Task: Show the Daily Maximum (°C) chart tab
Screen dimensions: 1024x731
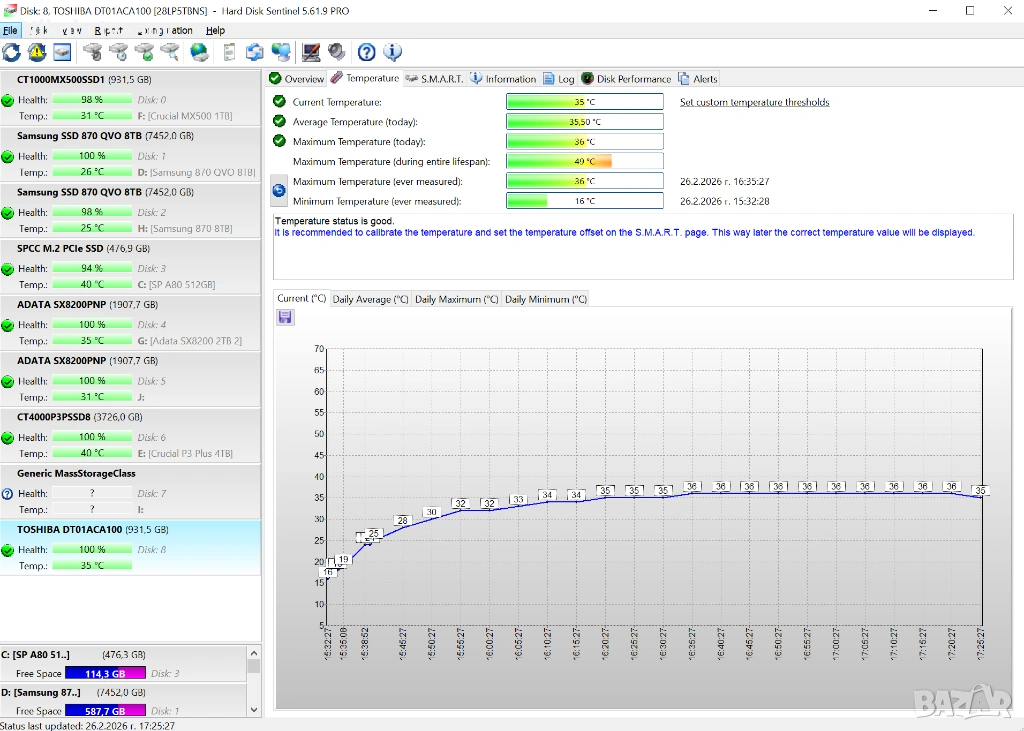Action: 456,299
